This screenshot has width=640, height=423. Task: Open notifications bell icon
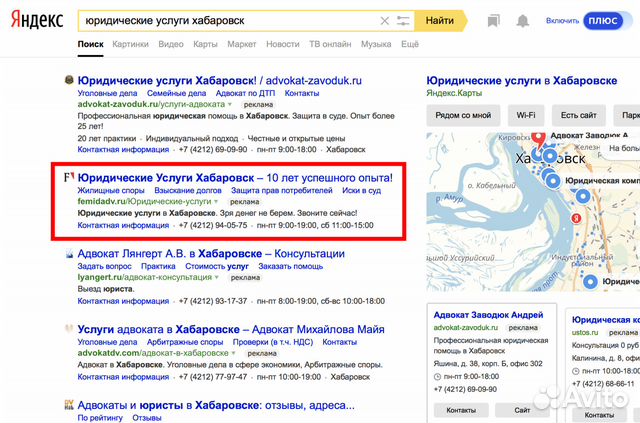click(x=522, y=21)
